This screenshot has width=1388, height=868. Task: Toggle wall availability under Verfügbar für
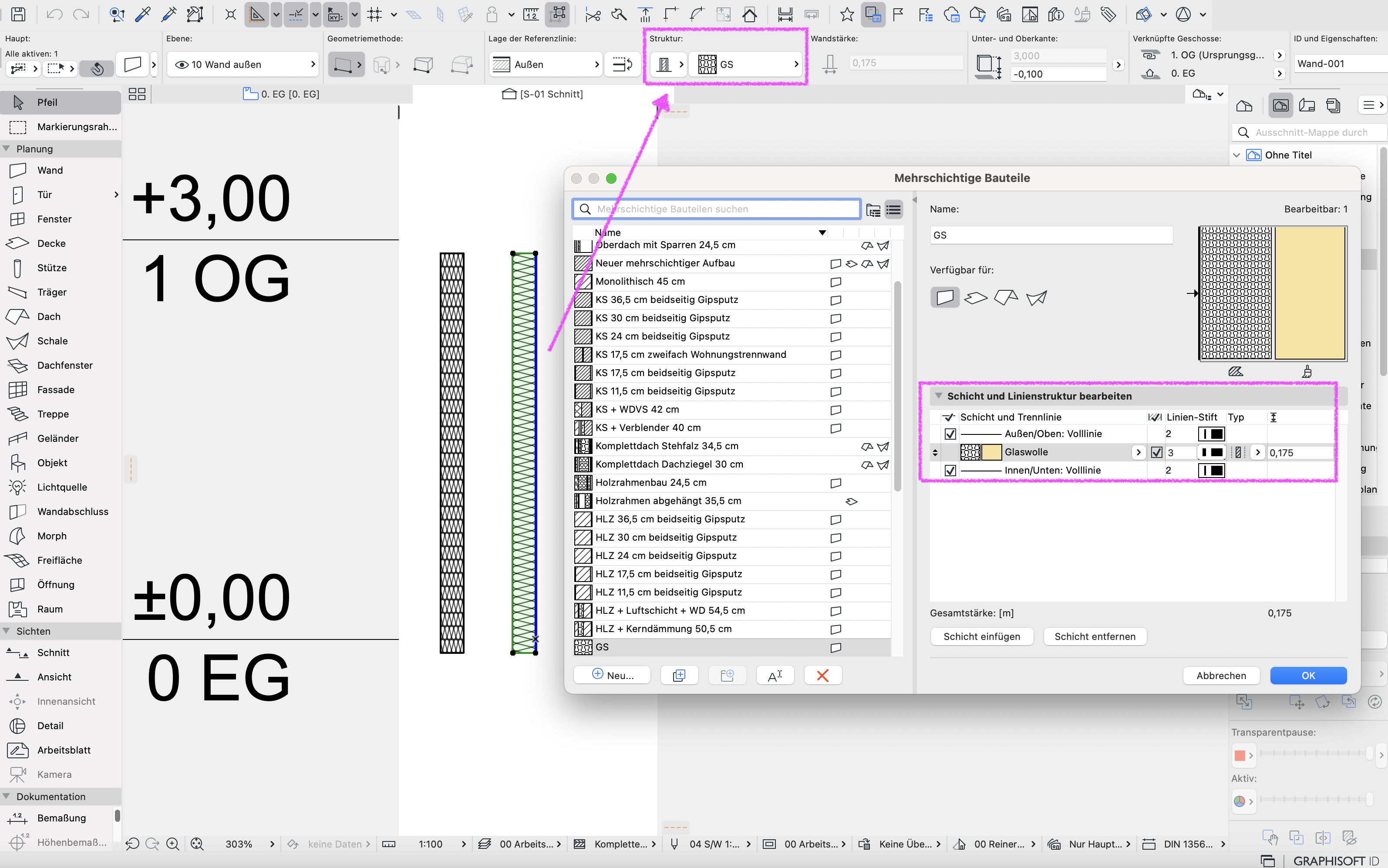[x=945, y=297]
